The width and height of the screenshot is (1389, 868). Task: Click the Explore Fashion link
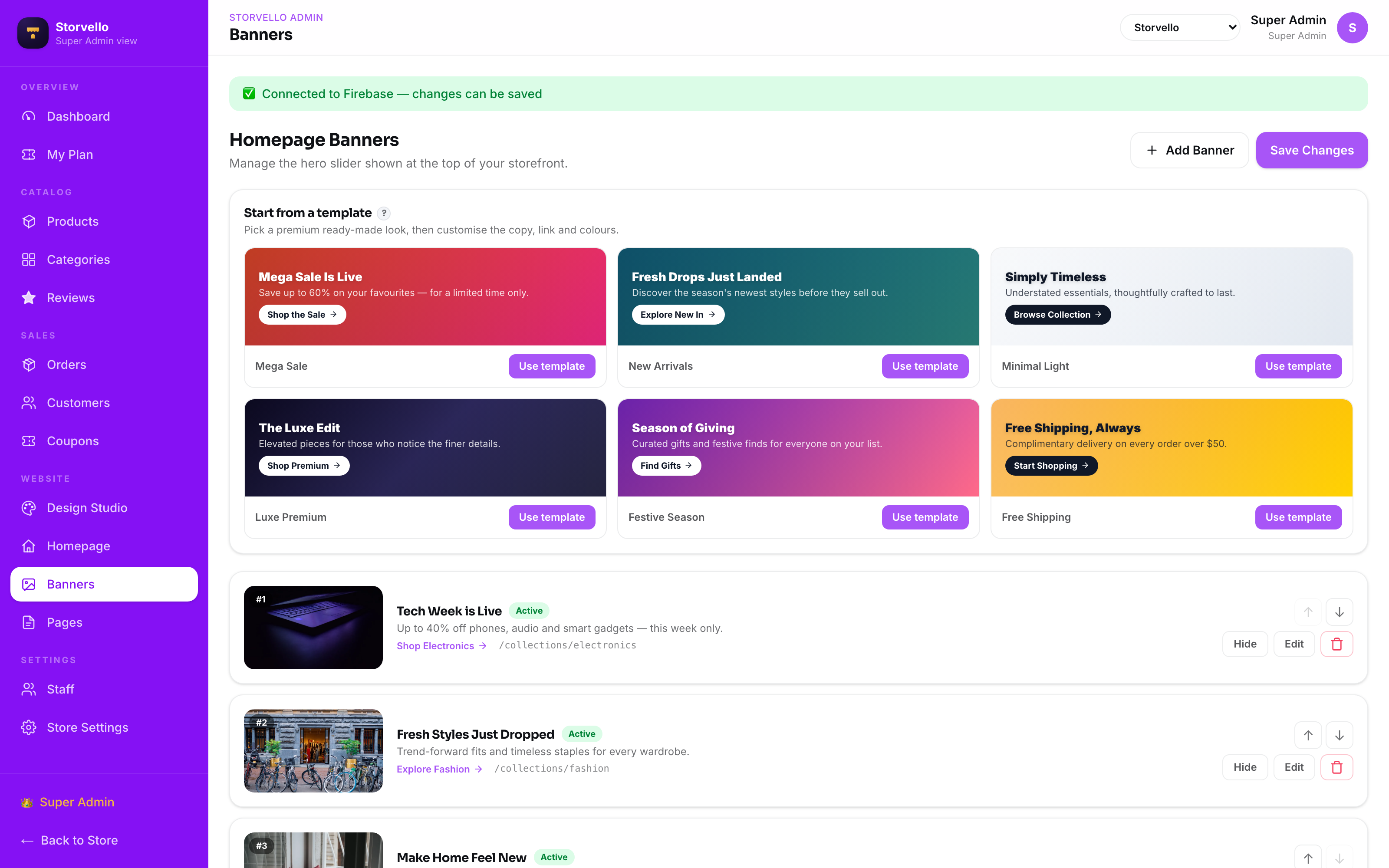coord(439,769)
